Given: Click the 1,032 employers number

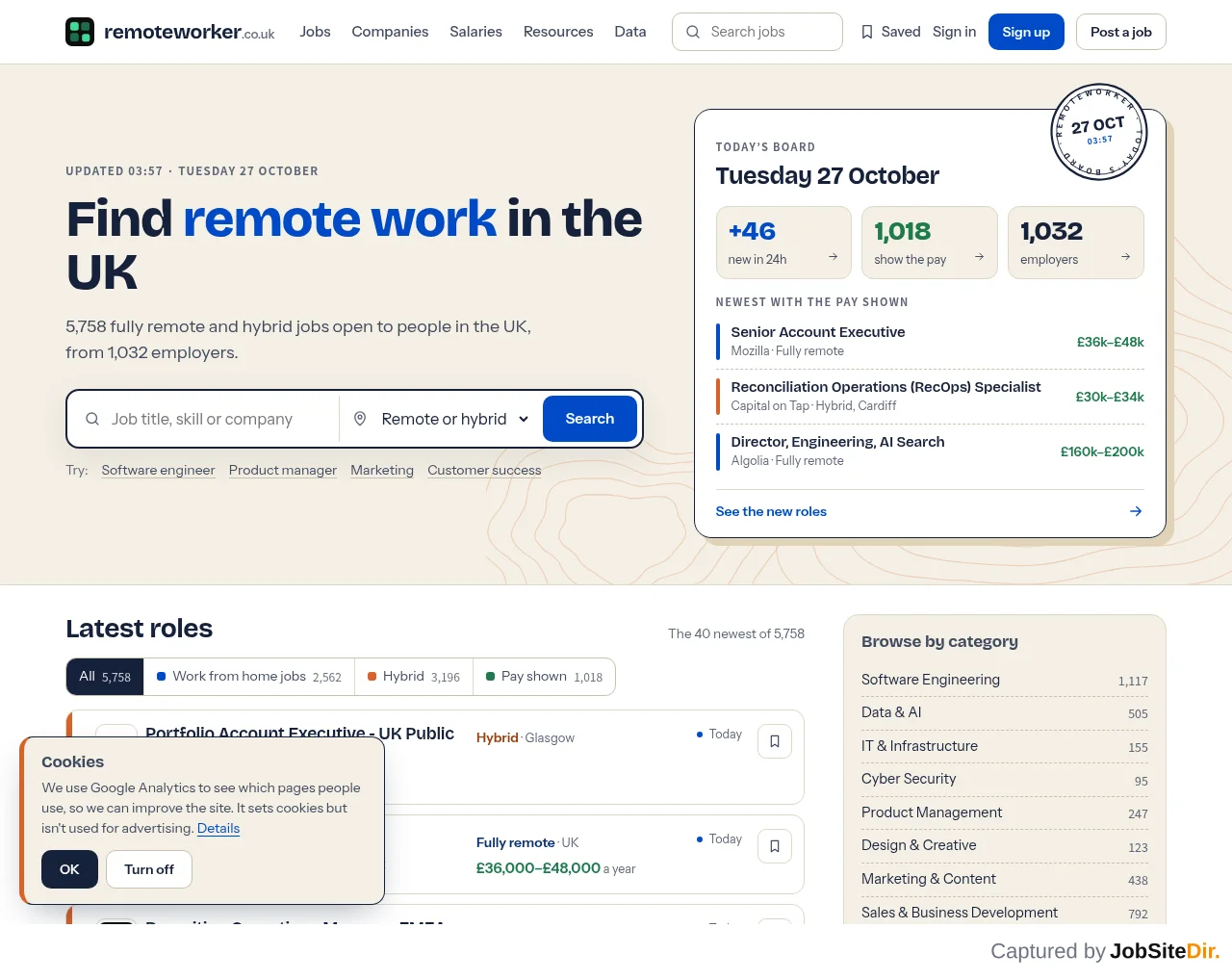Looking at the screenshot, I should point(1051,231).
